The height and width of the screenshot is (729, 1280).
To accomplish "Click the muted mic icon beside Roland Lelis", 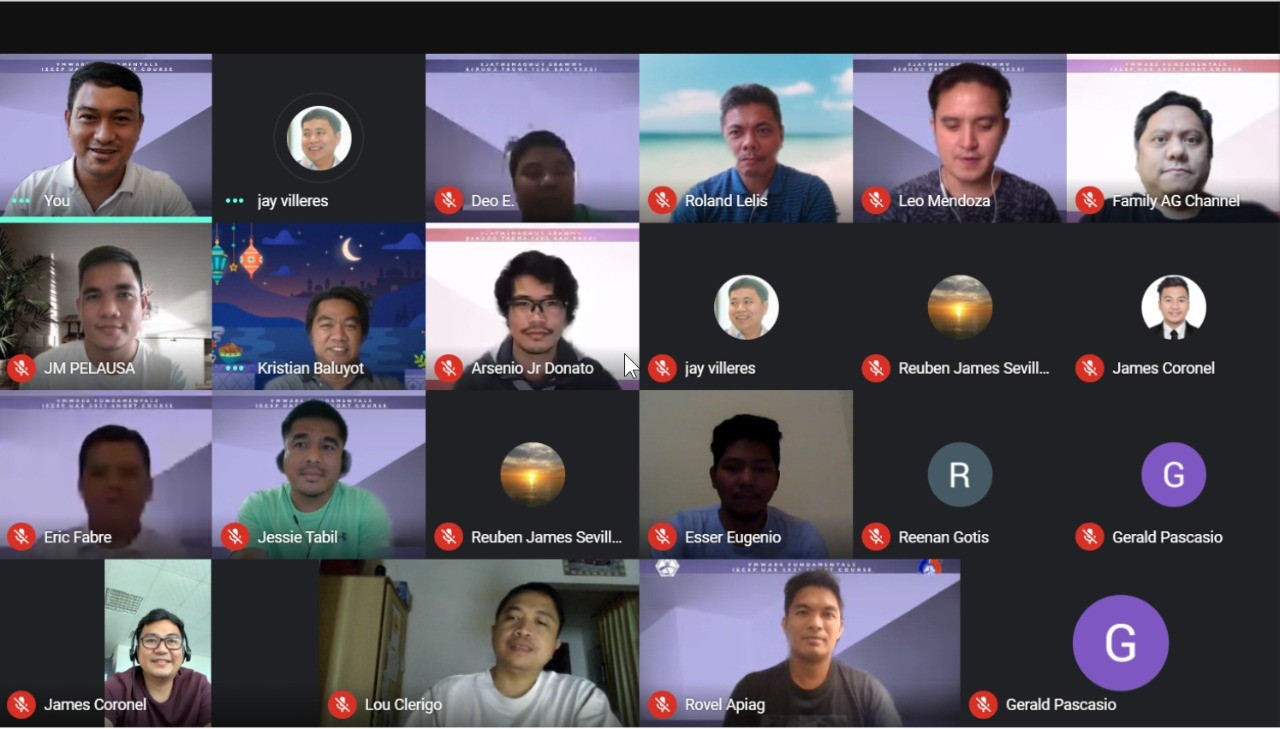I will click(661, 200).
